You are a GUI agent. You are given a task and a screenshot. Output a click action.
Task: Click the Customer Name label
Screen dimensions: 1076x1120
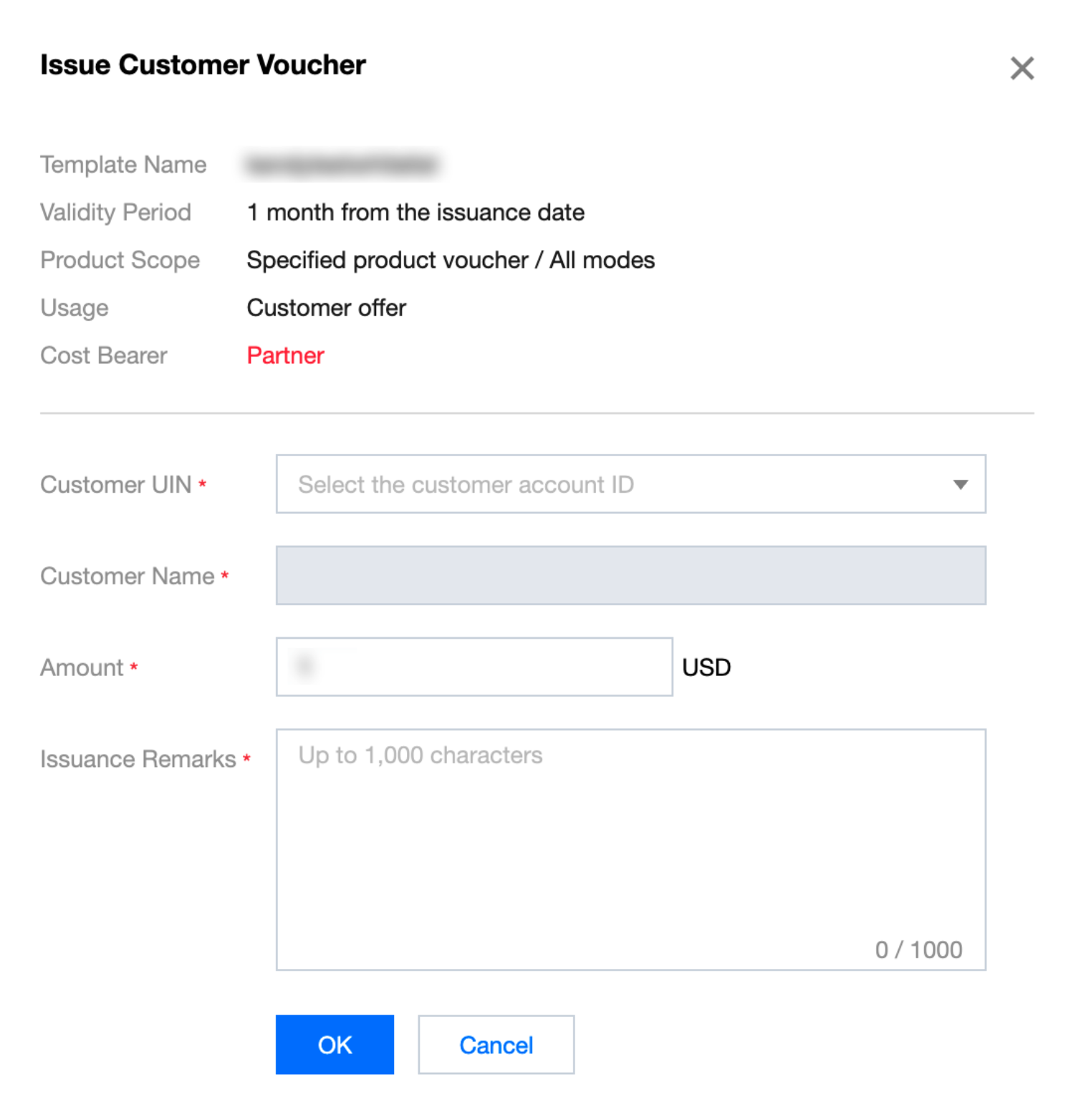(x=128, y=576)
